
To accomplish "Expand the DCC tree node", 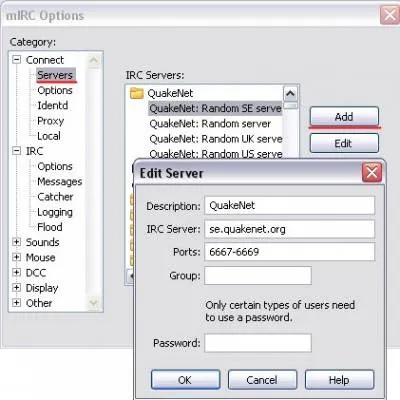I will (x=16, y=272).
